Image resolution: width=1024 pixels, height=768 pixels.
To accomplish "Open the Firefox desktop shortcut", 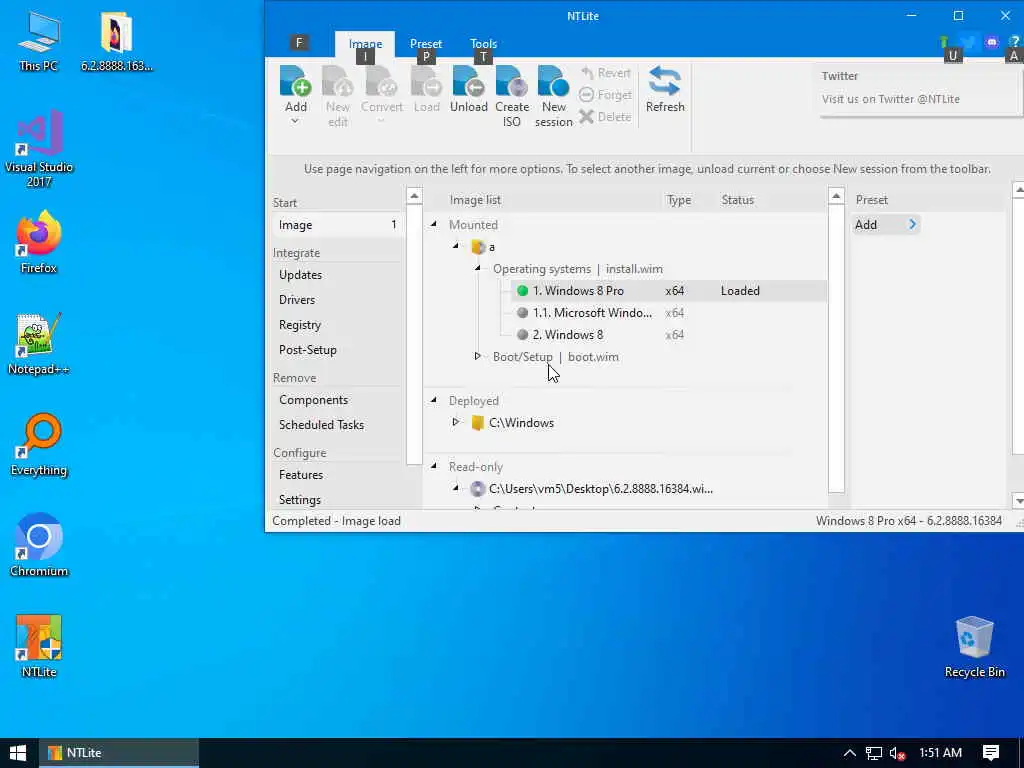I will (x=39, y=242).
